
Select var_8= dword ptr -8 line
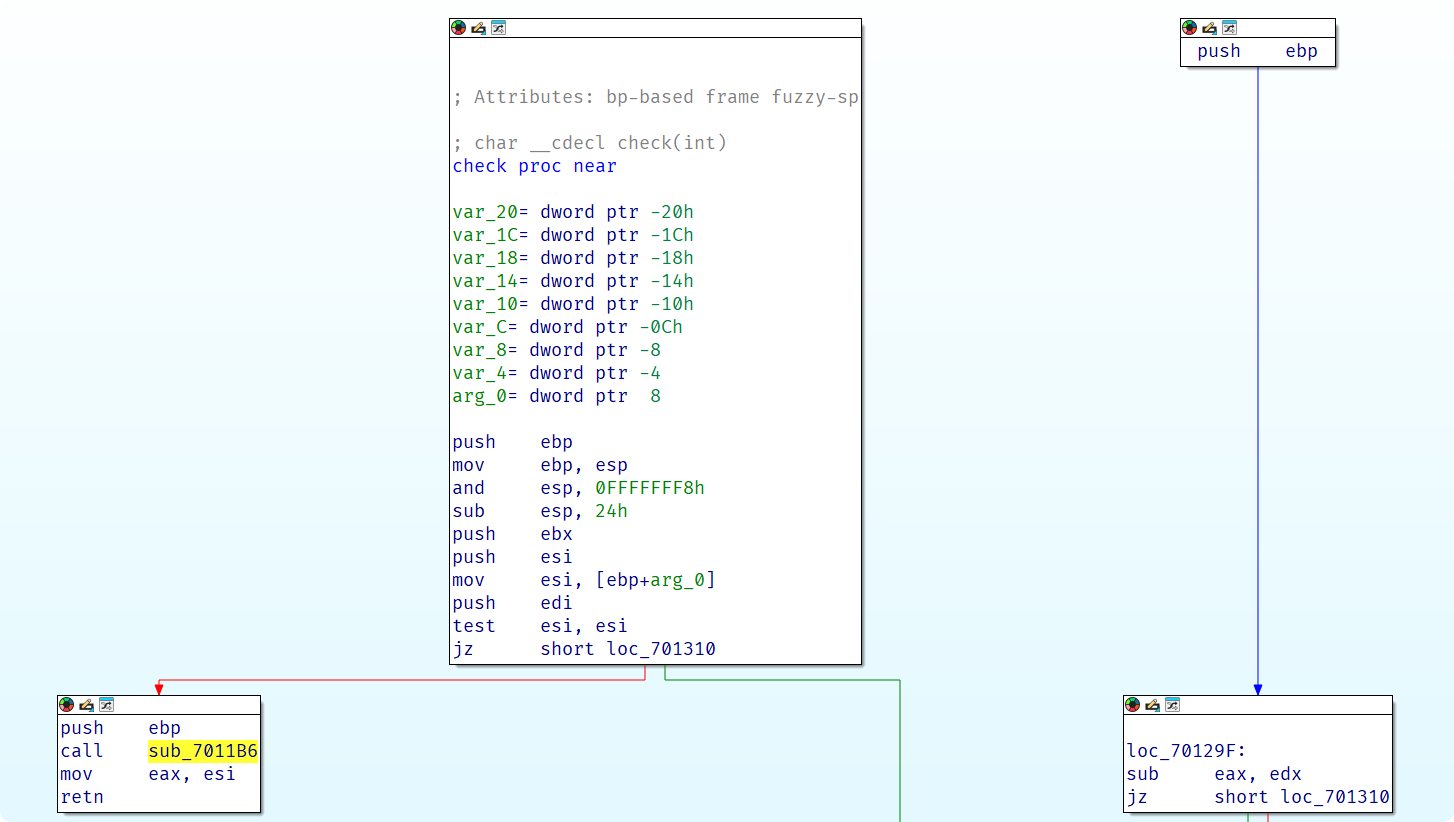[x=557, y=350]
